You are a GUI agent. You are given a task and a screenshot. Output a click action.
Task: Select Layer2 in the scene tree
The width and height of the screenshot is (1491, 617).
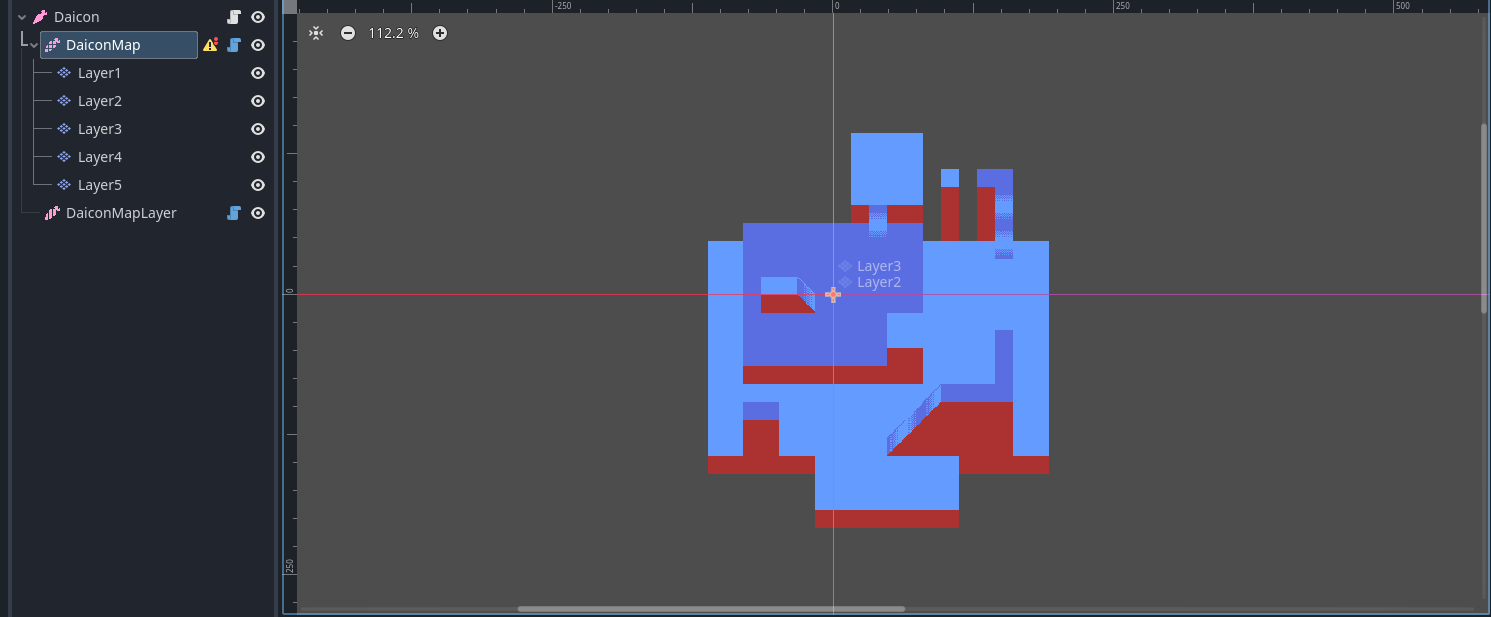pos(100,101)
